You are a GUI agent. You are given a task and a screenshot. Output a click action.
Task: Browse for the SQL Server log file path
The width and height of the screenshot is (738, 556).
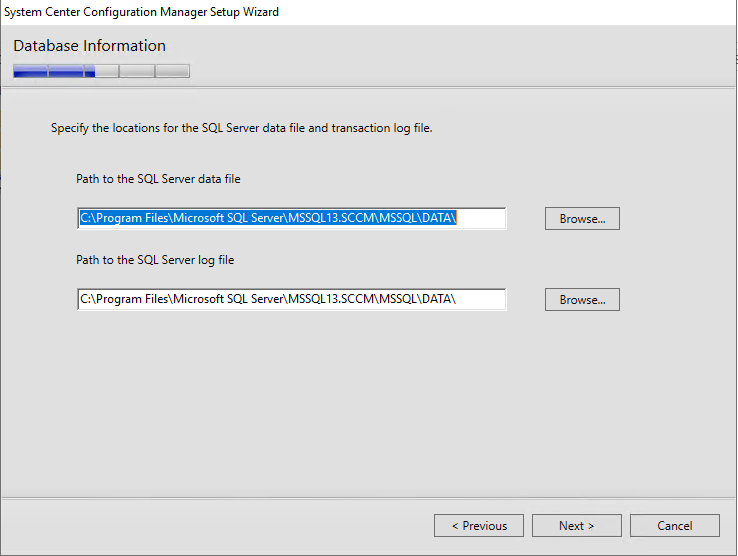[582, 299]
